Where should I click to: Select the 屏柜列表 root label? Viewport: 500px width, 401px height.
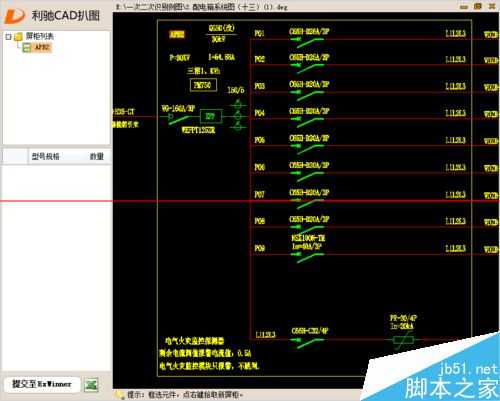(x=40, y=36)
